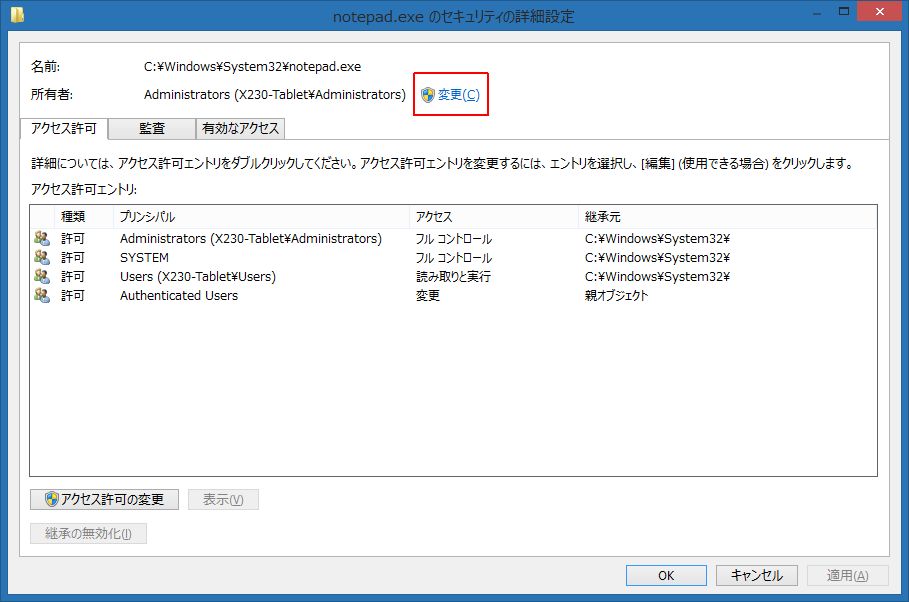The height and width of the screenshot is (602, 909).
Task: Select the アクセス許可 tab
Action: click(x=65, y=128)
